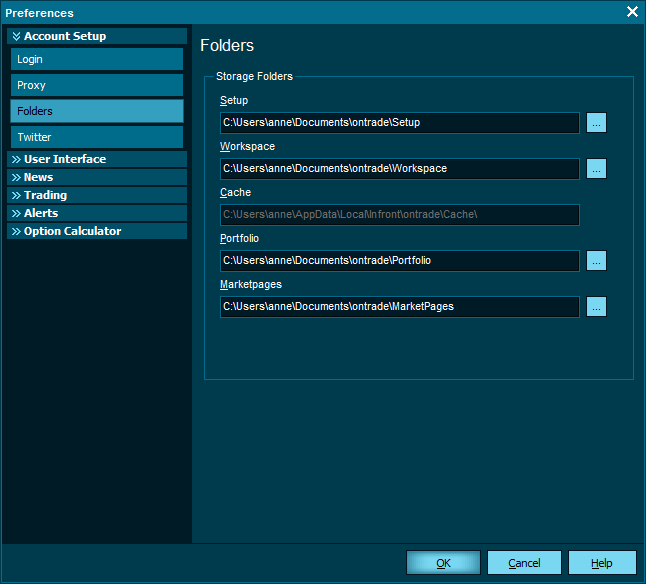Click browse button for Workspace folder
This screenshot has height=584, width=646.
click(x=596, y=169)
